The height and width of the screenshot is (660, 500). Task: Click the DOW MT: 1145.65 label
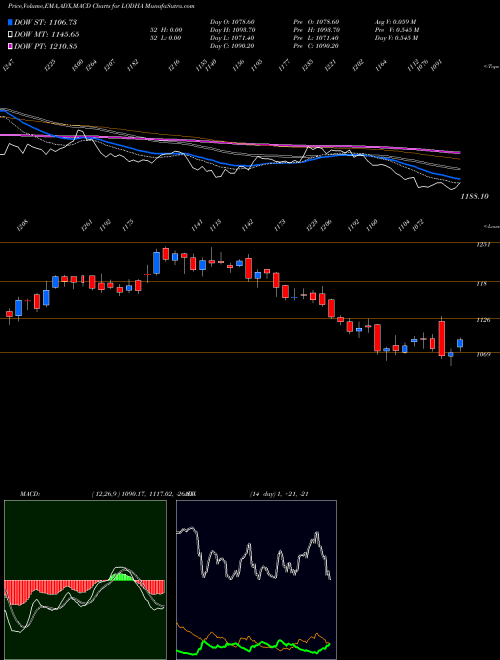point(47,35)
